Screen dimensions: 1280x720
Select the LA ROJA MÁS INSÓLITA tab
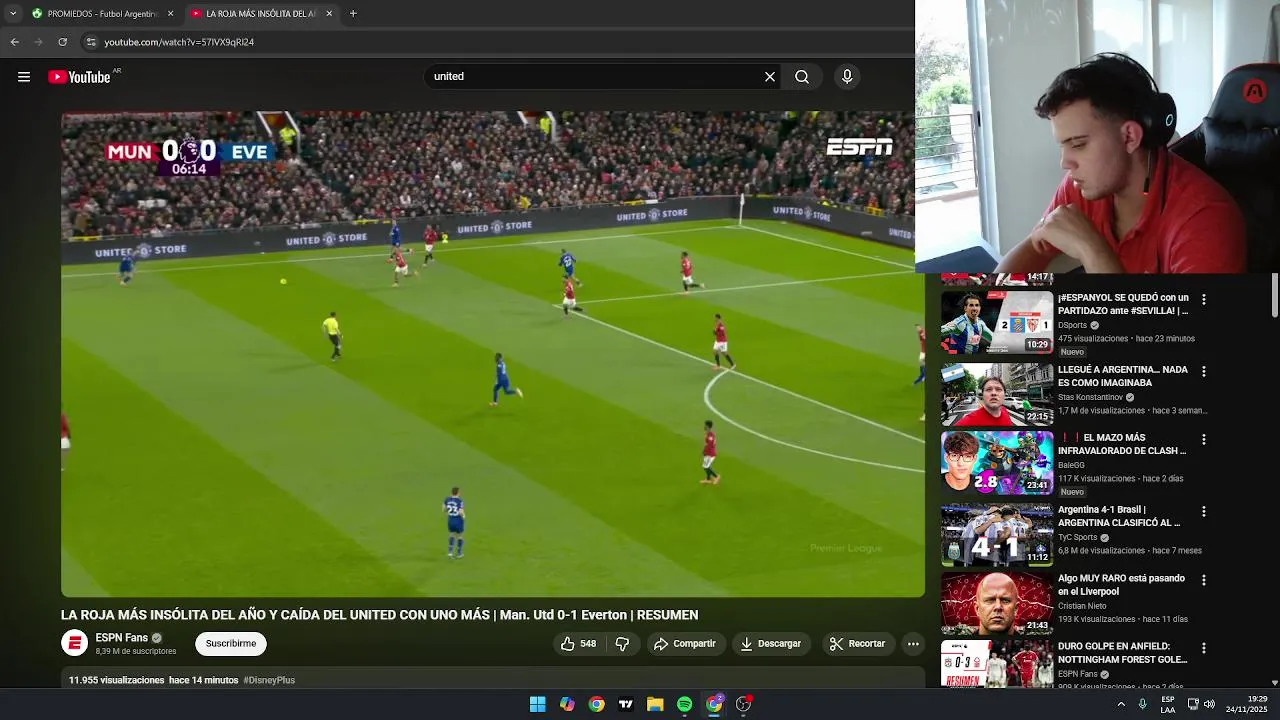(x=260, y=14)
